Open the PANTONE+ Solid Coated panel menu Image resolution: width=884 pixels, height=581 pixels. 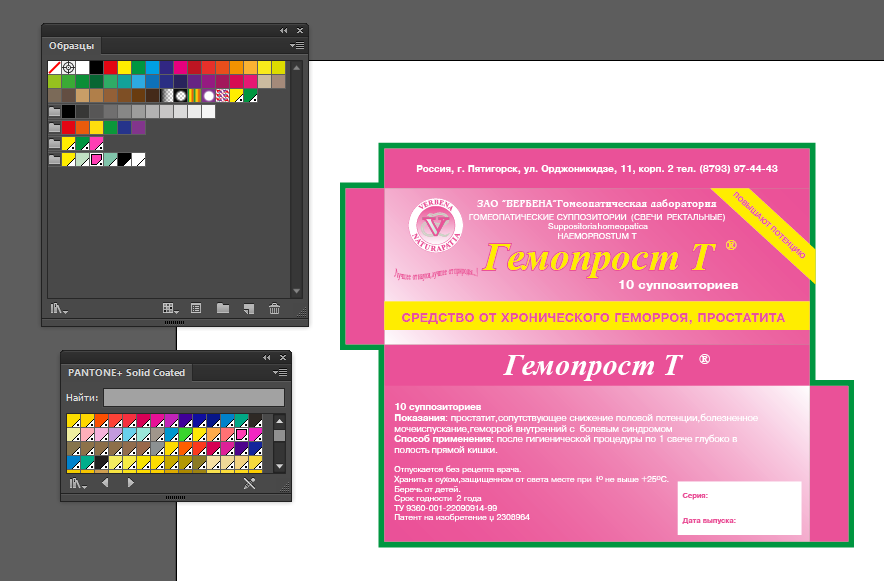coord(280,372)
